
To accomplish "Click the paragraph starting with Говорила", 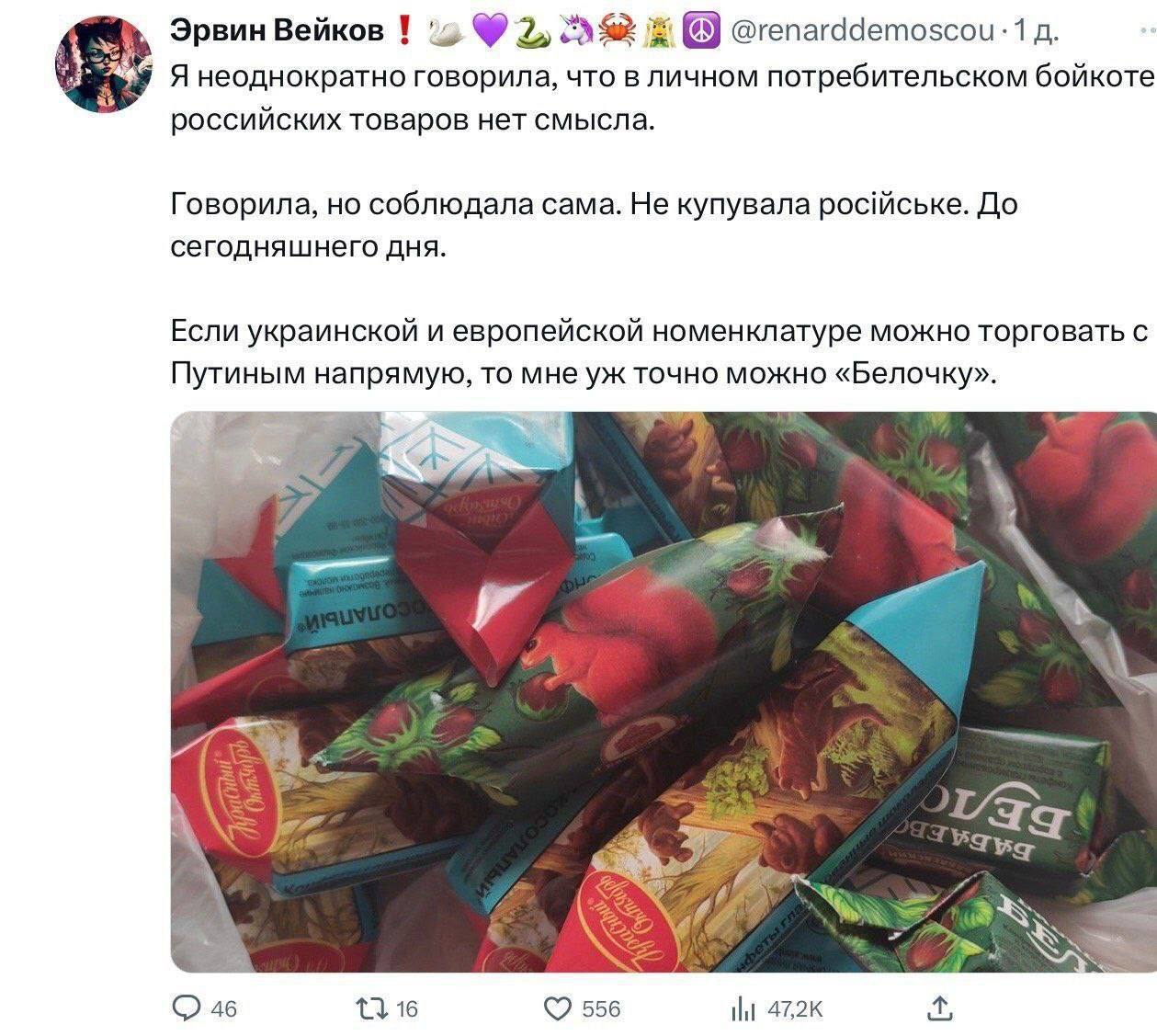I will (596, 223).
